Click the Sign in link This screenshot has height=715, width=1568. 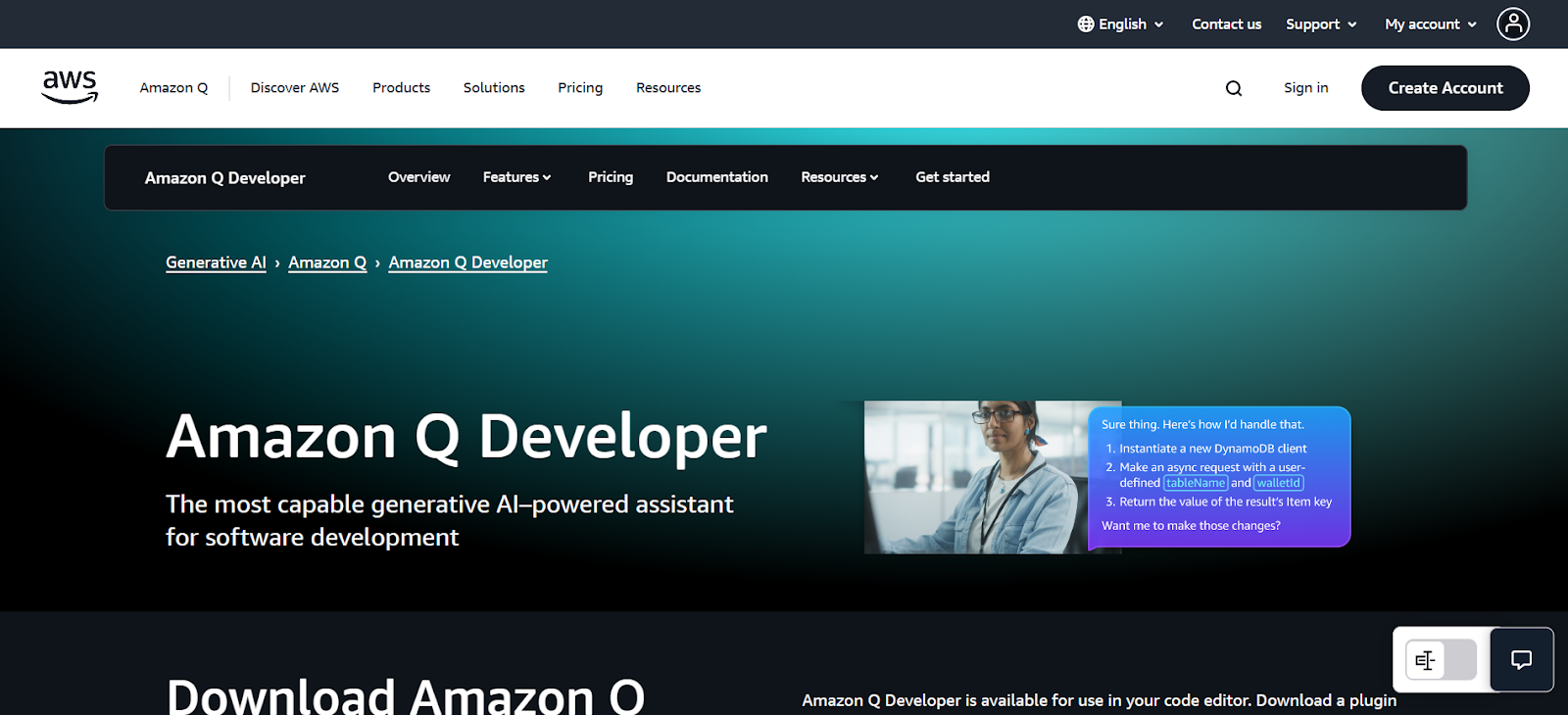1305,88
